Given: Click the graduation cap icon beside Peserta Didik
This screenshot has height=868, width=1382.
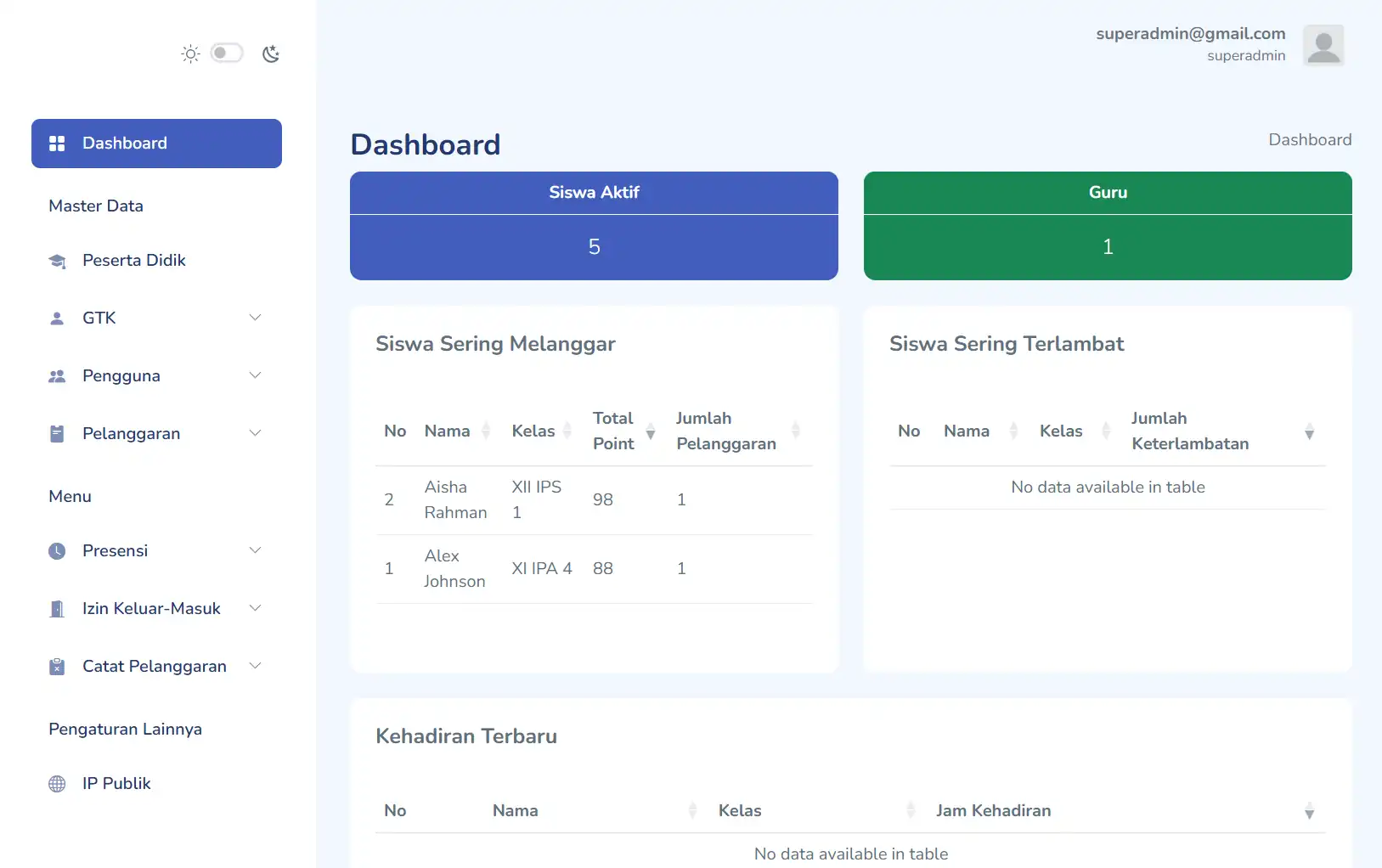Looking at the screenshot, I should click(57, 261).
